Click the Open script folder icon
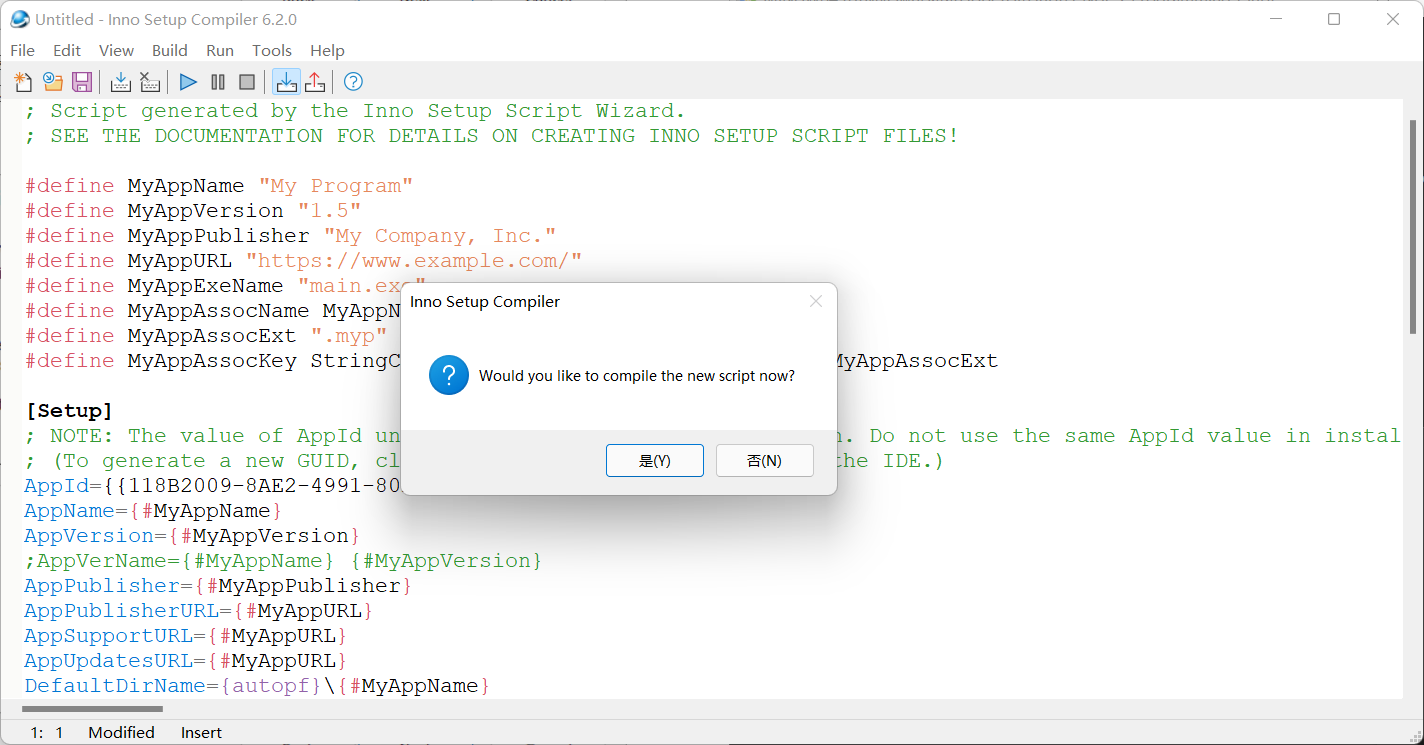 (53, 82)
